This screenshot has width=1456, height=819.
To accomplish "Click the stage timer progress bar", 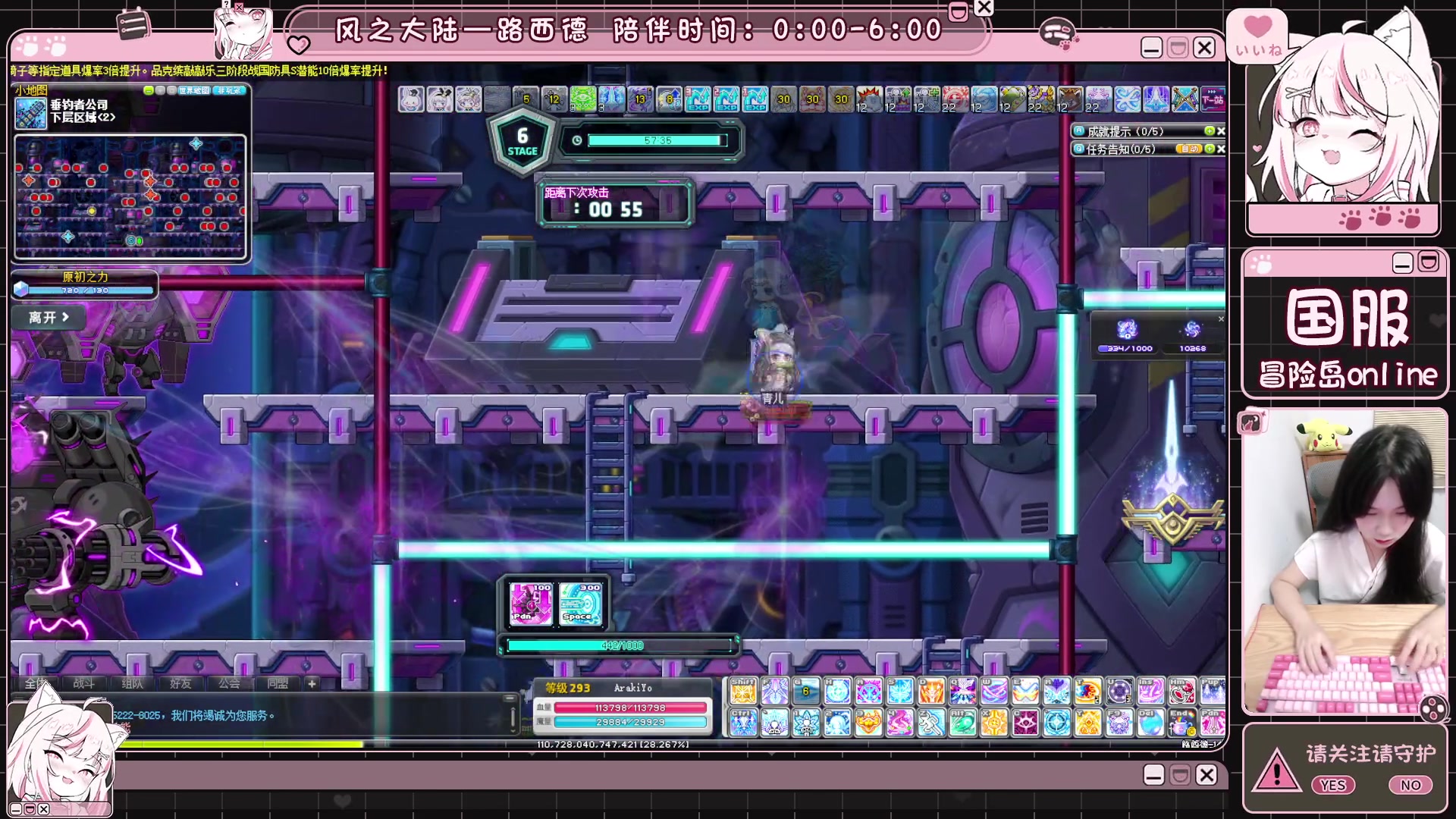I will coord(657,140).
